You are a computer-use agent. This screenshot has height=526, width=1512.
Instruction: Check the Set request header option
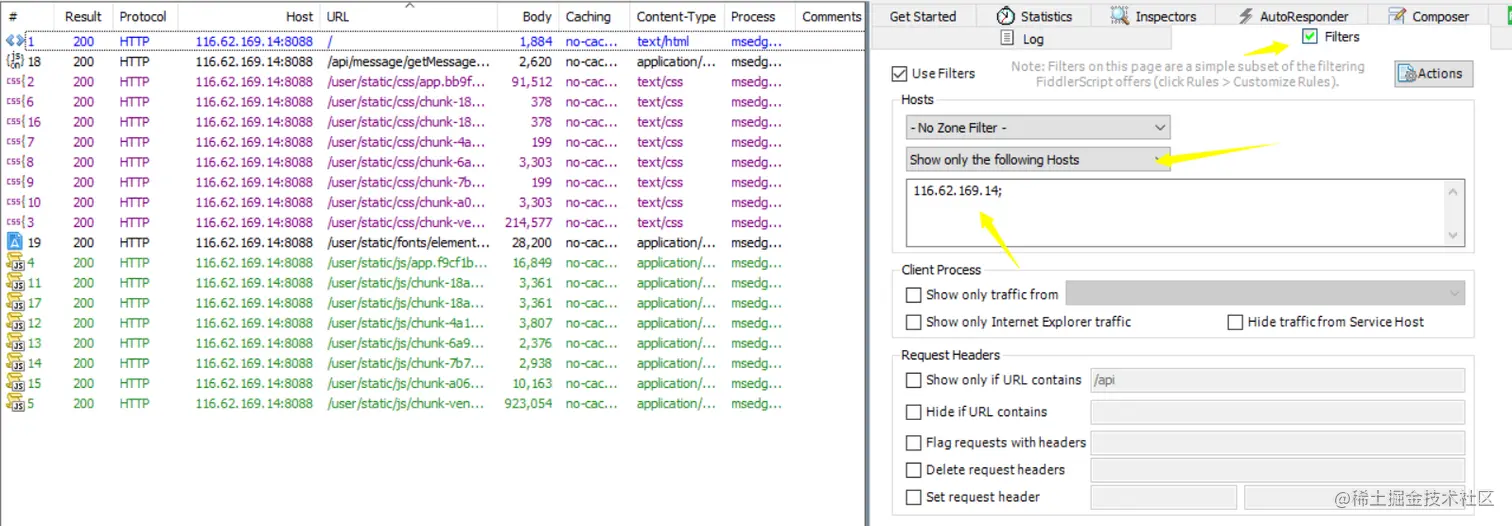[x=913, y=497]
